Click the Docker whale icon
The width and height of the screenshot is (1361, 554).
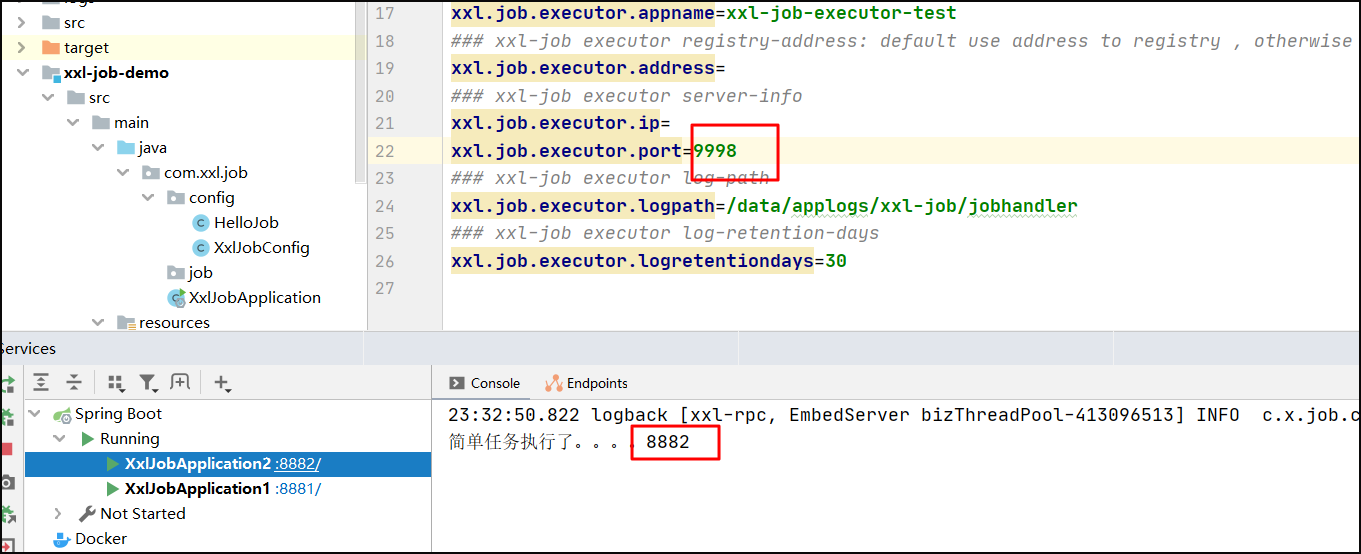coord(62,539)
